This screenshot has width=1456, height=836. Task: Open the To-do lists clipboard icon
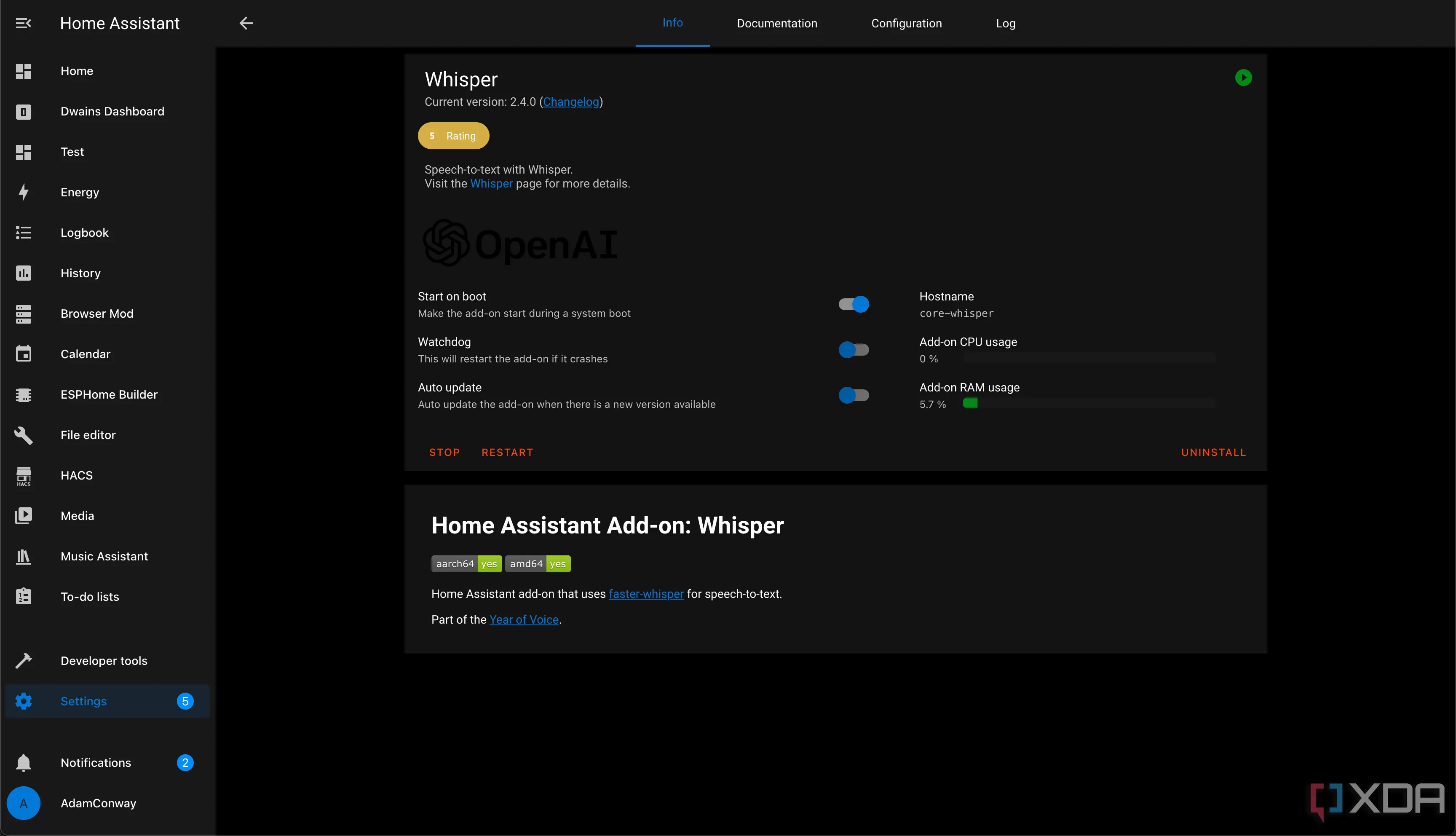[24, 597]
